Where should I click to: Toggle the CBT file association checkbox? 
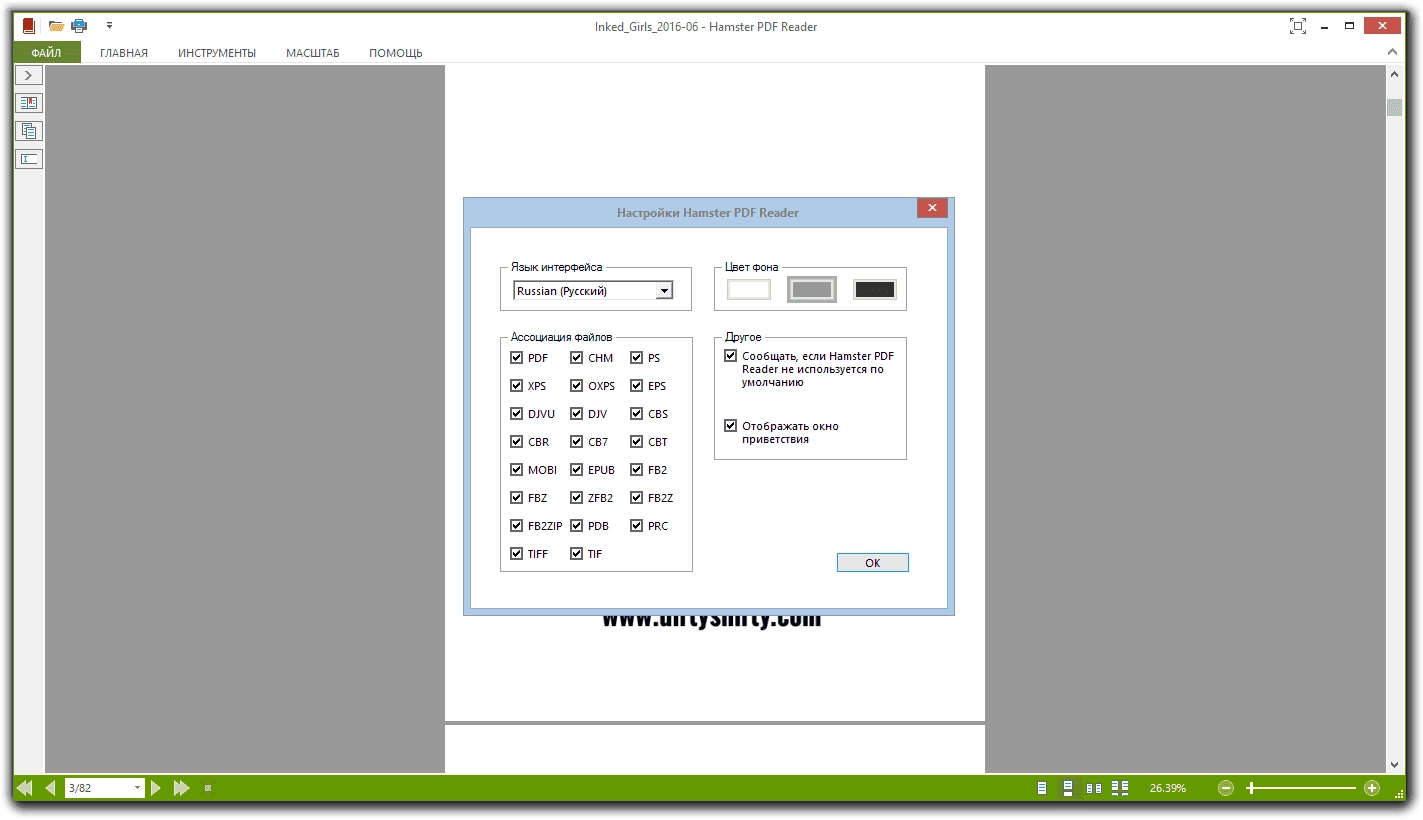point(637,441)
